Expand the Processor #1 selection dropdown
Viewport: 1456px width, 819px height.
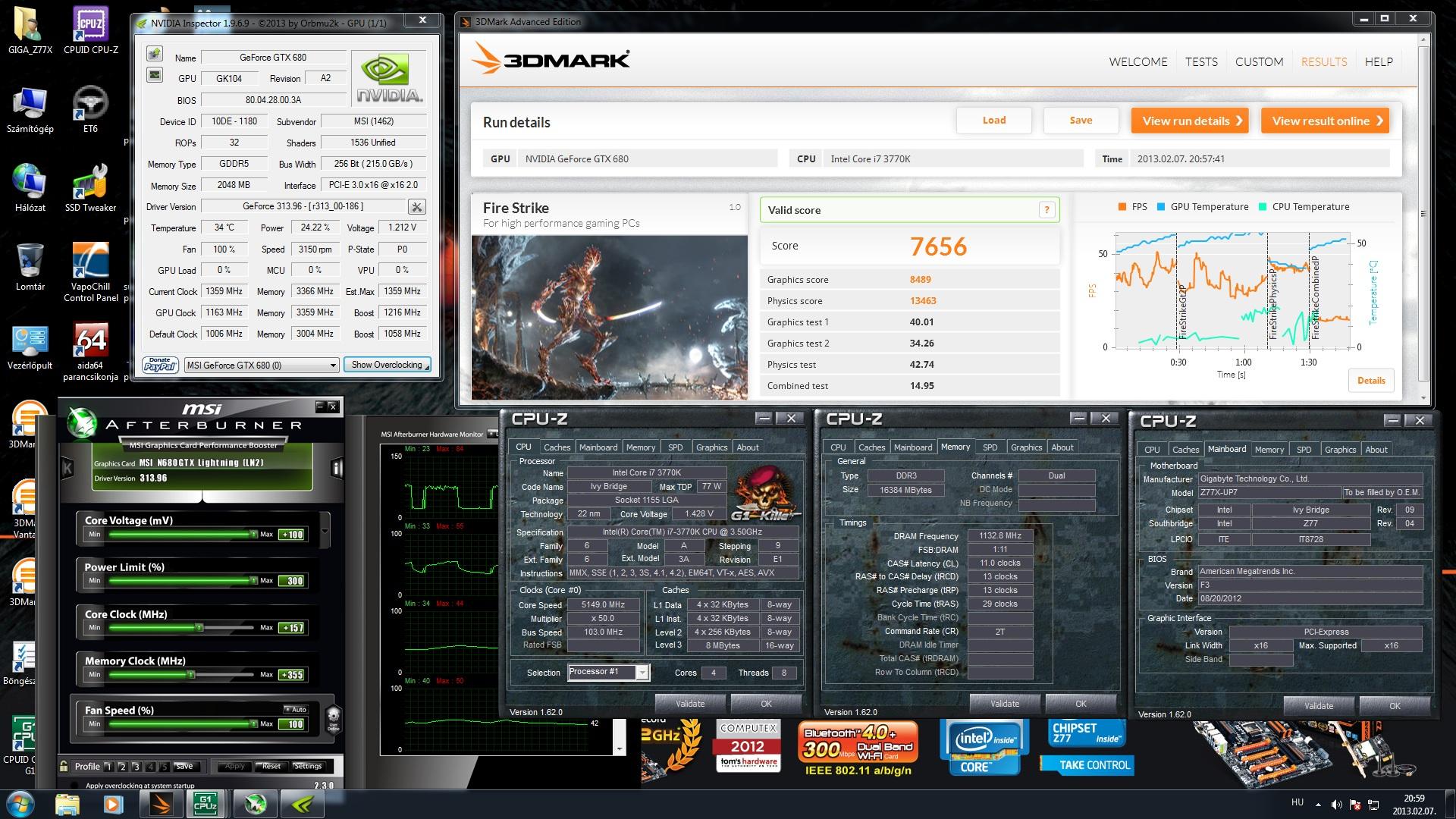(642, 673)
